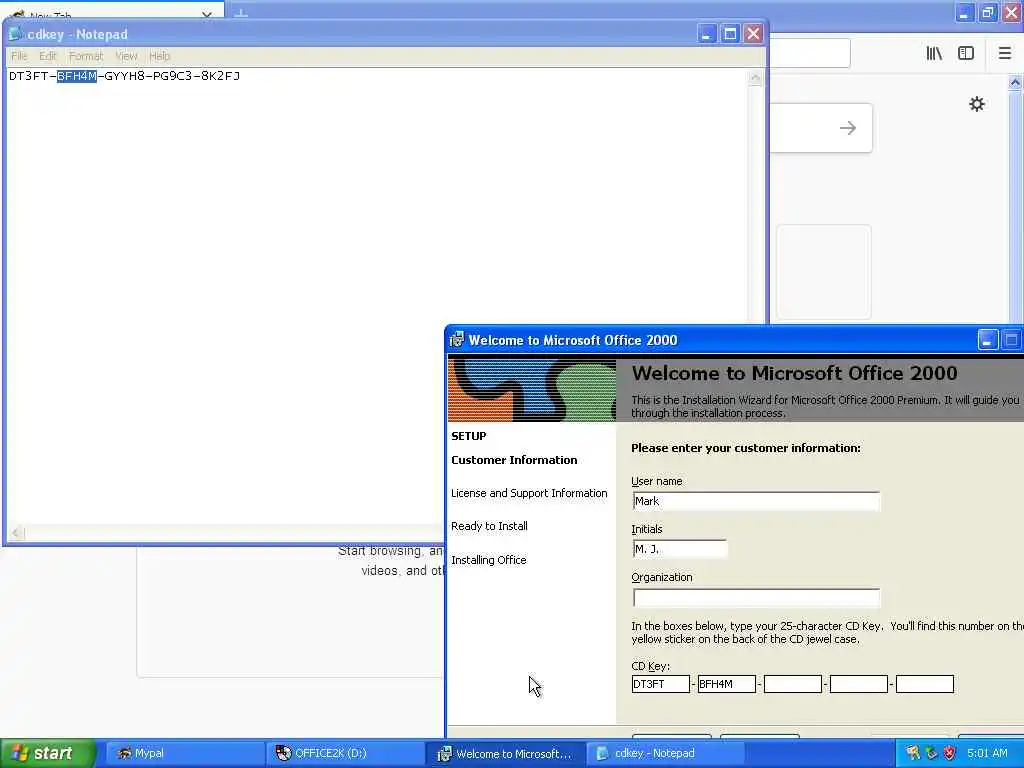Open Notepad Help menu
The width and height of the screenshot is (1024, 768).
[x=159, y=56]
